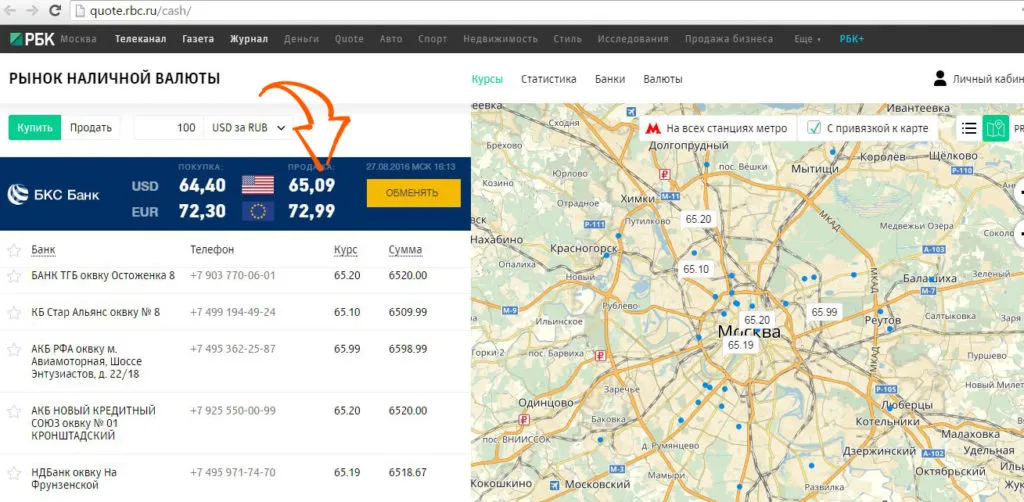Click the 65.99 map rate label

click(824, 312)
